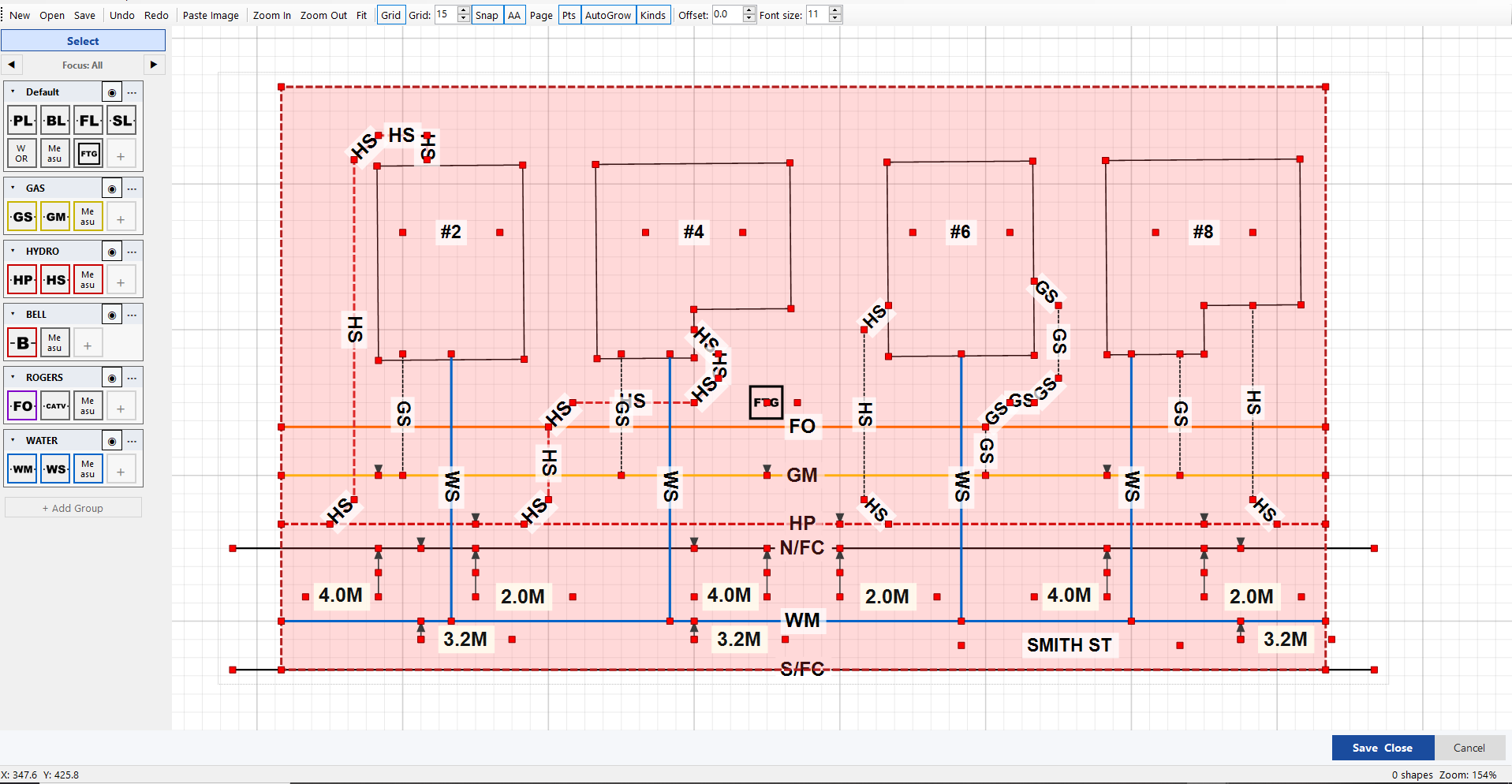Screen dimensions: 1512x784
Task: Select the CATV cable tool
Action: [55, 406]
